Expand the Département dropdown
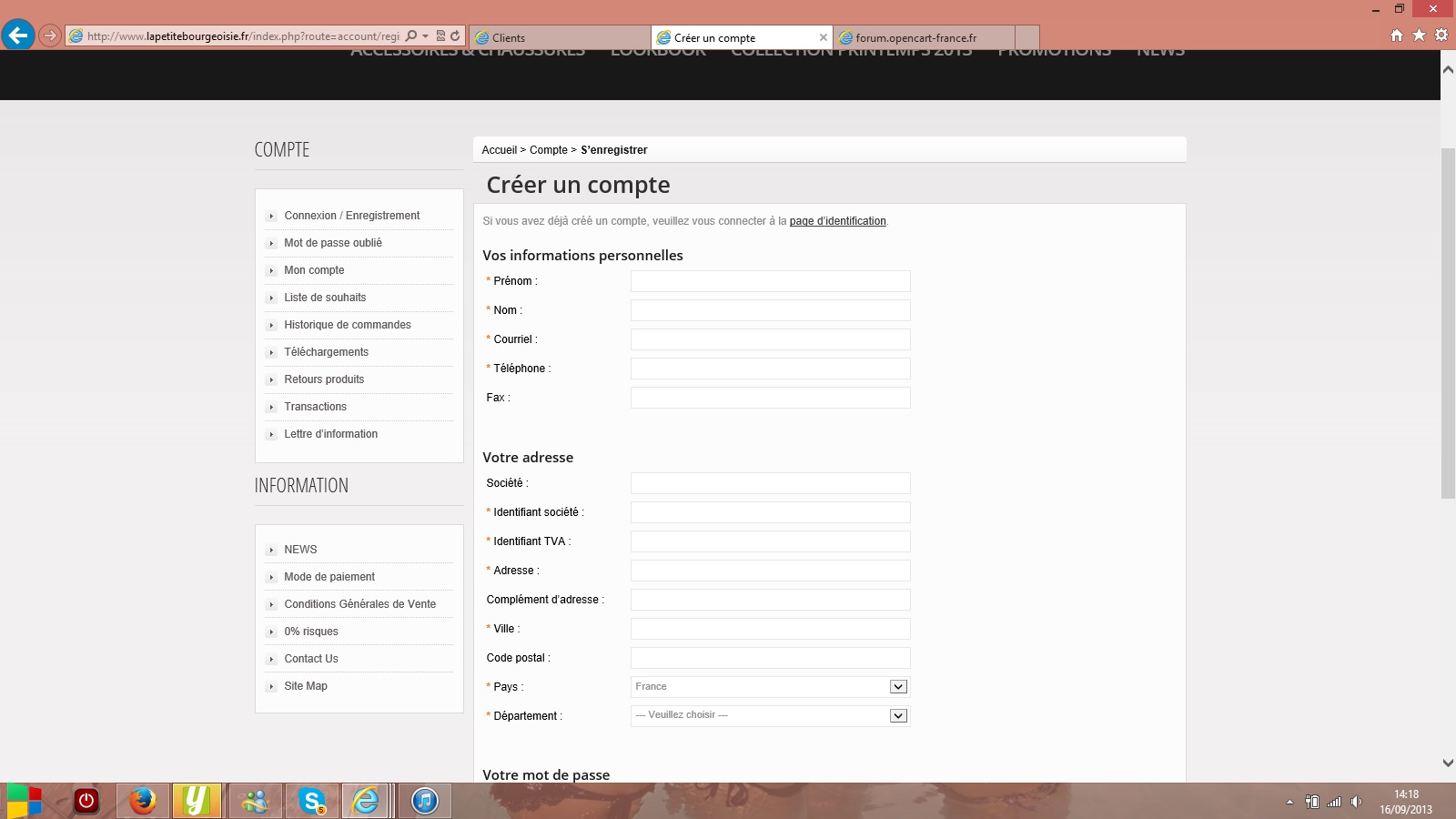 tap(898, 716)
